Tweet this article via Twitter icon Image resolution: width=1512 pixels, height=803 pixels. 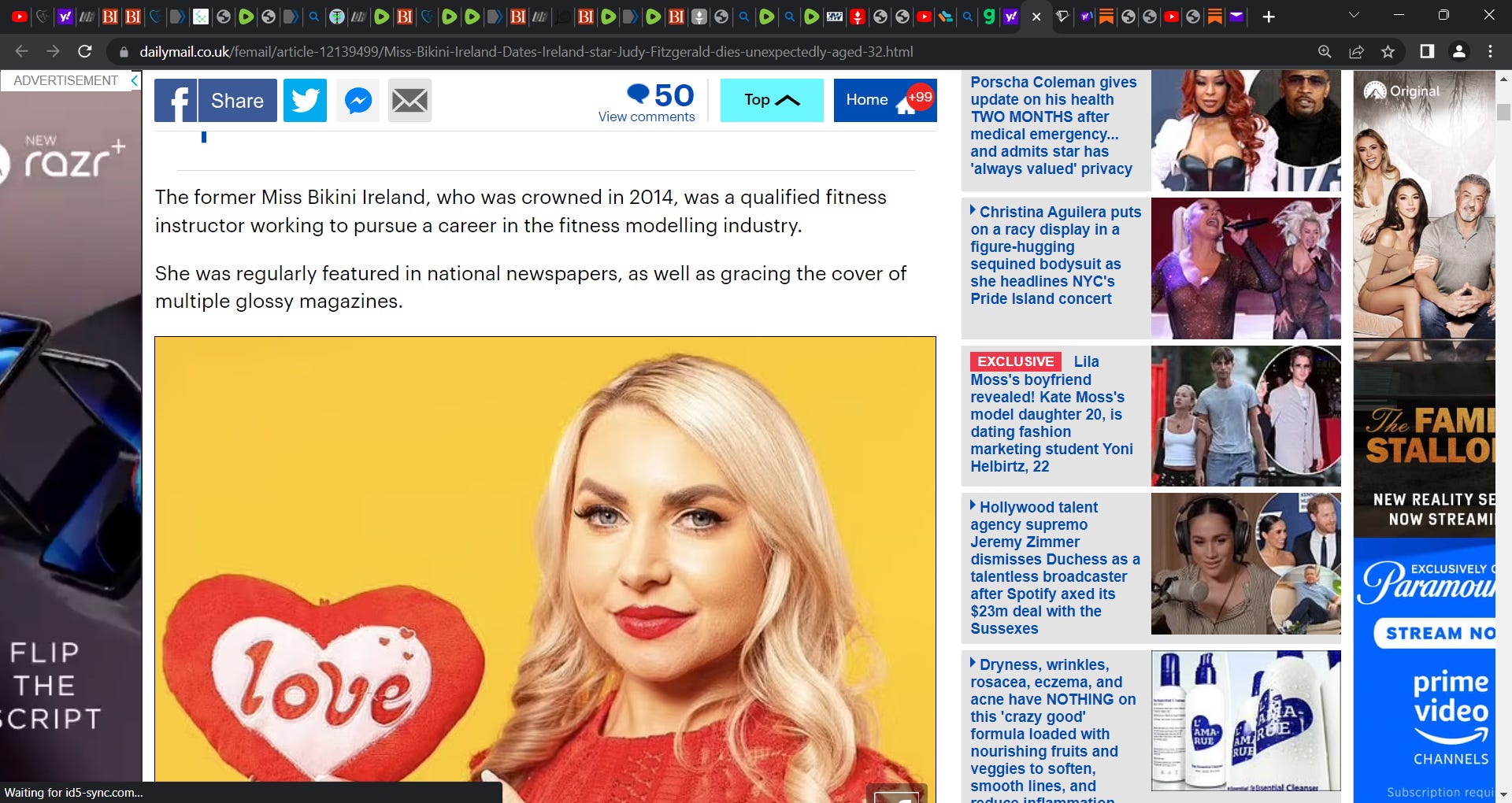click(x=305, y=100)
